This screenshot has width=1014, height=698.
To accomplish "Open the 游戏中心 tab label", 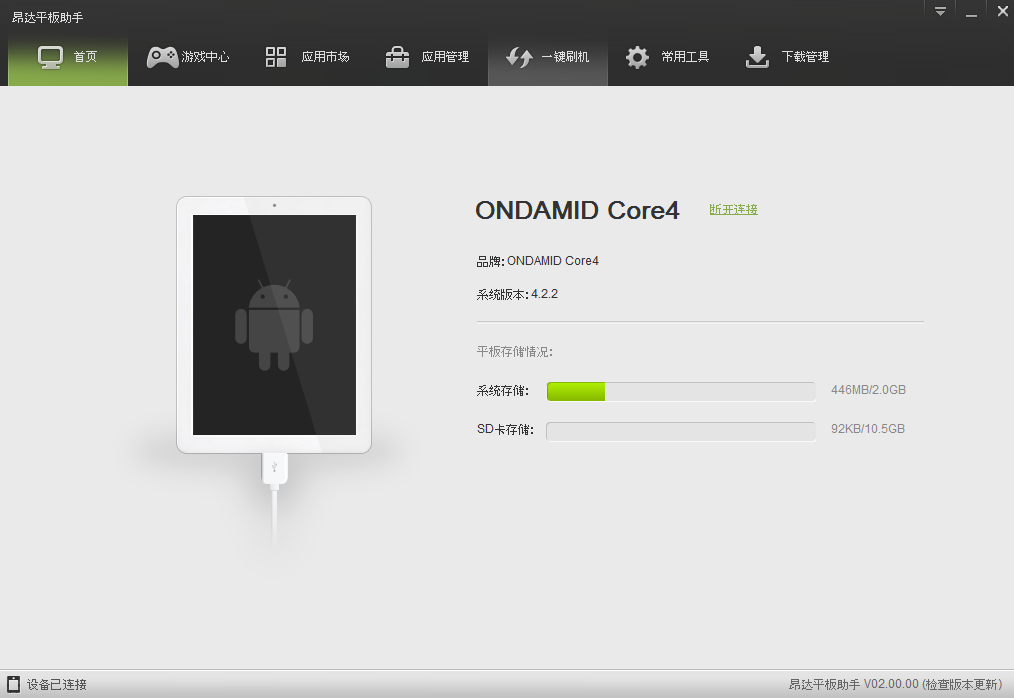I will (206, 57).
